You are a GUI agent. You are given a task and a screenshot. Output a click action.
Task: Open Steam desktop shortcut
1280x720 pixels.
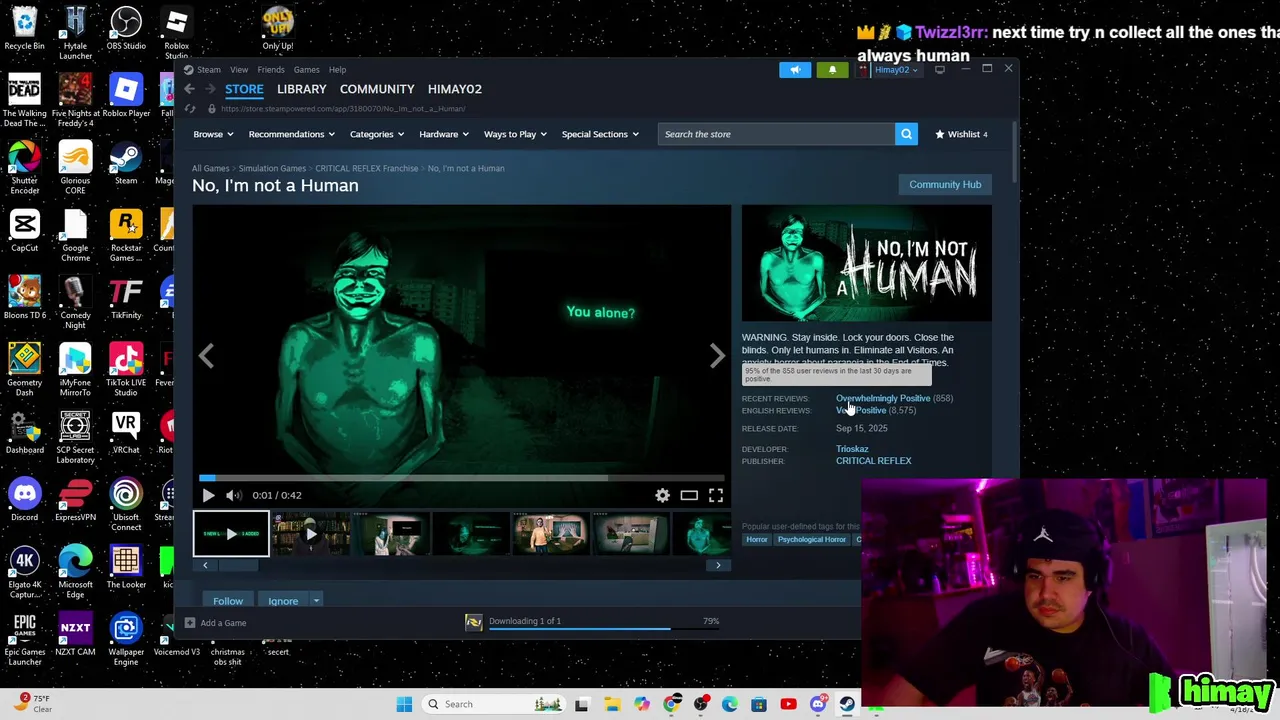pyautogui.click(x=126, y=163)
